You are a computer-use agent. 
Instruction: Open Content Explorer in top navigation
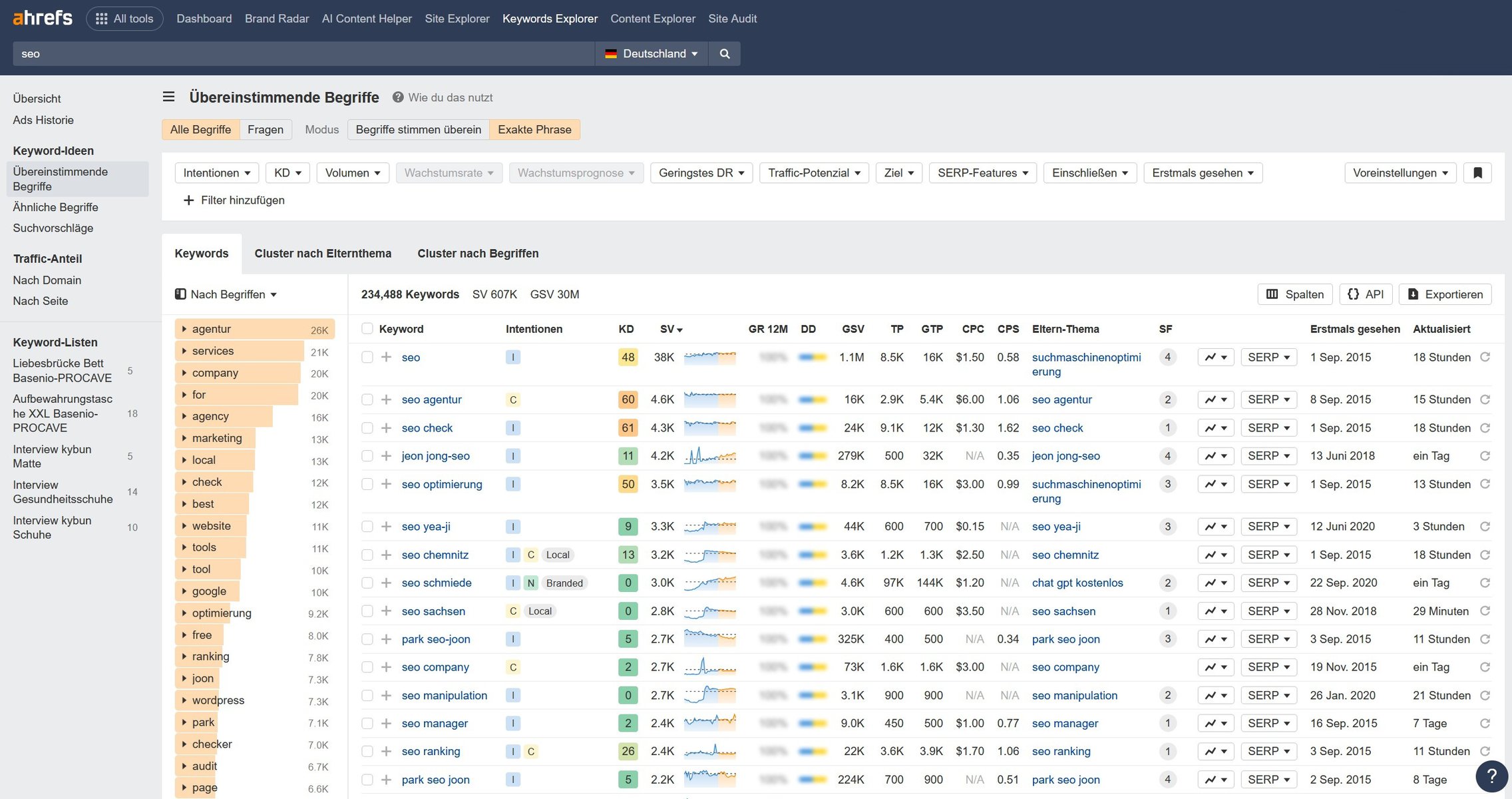tap(653, 19)
